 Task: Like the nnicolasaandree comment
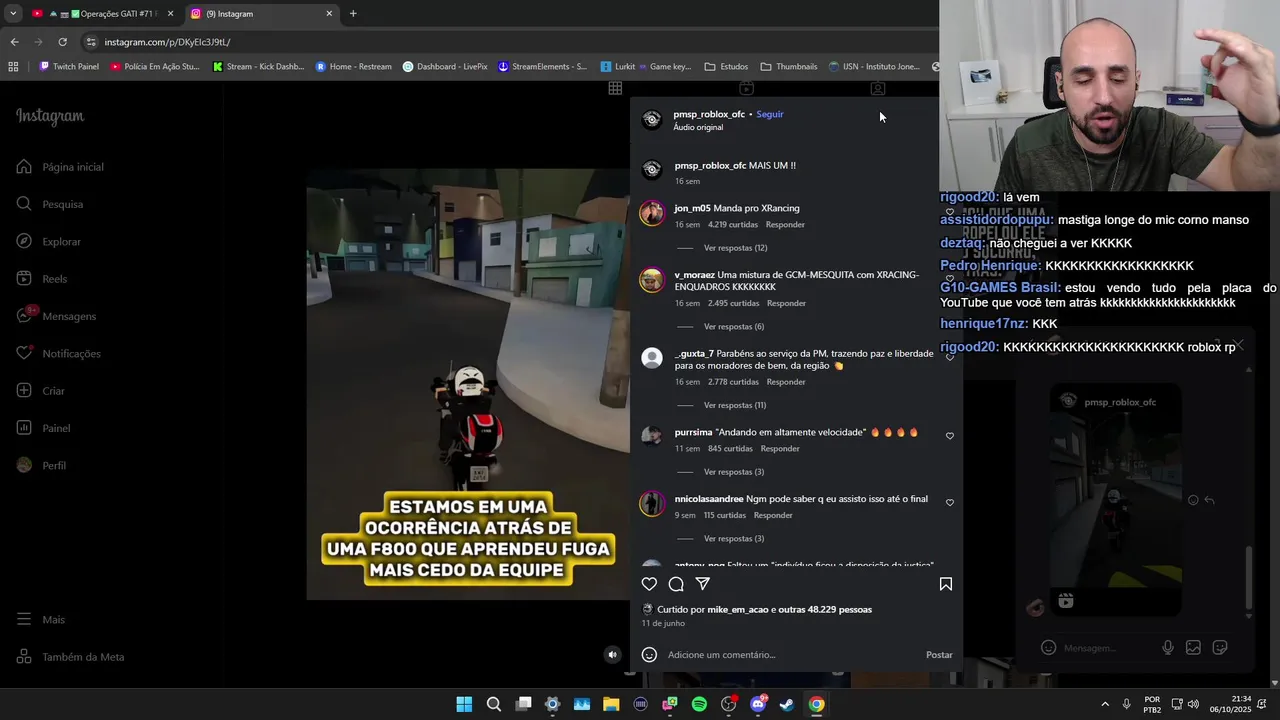point(950,503)
